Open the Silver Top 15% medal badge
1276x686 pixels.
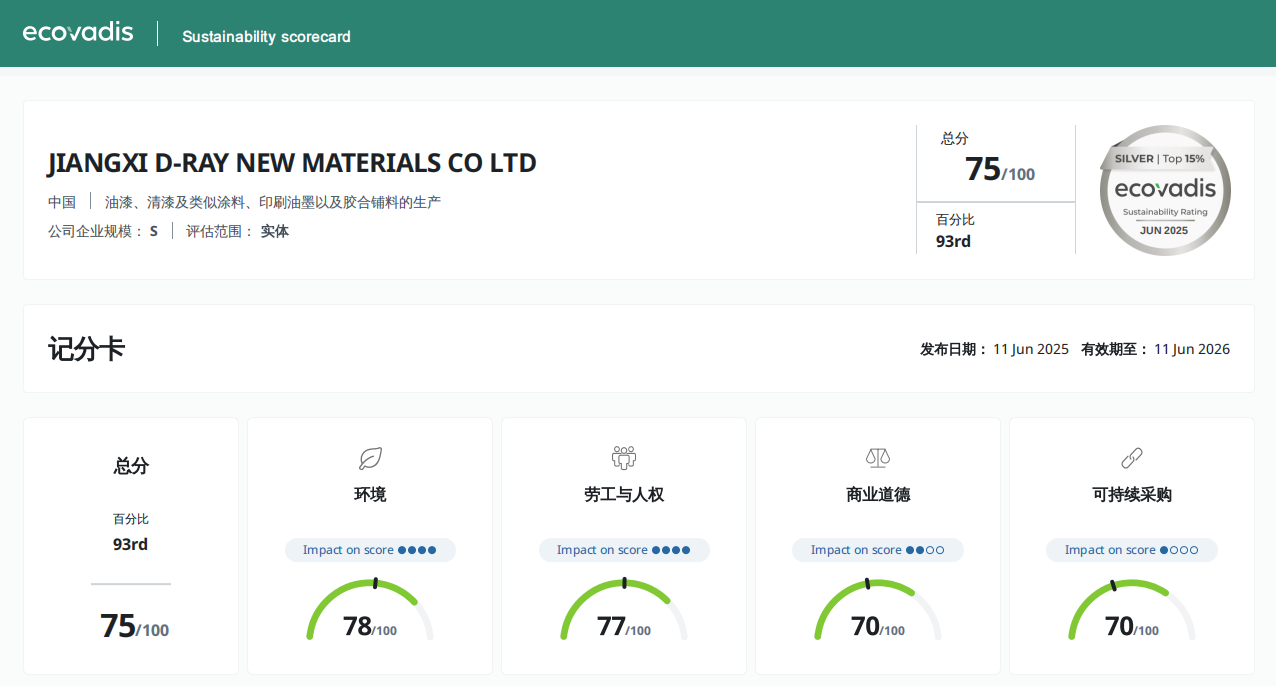click(x=1165, y=190)
